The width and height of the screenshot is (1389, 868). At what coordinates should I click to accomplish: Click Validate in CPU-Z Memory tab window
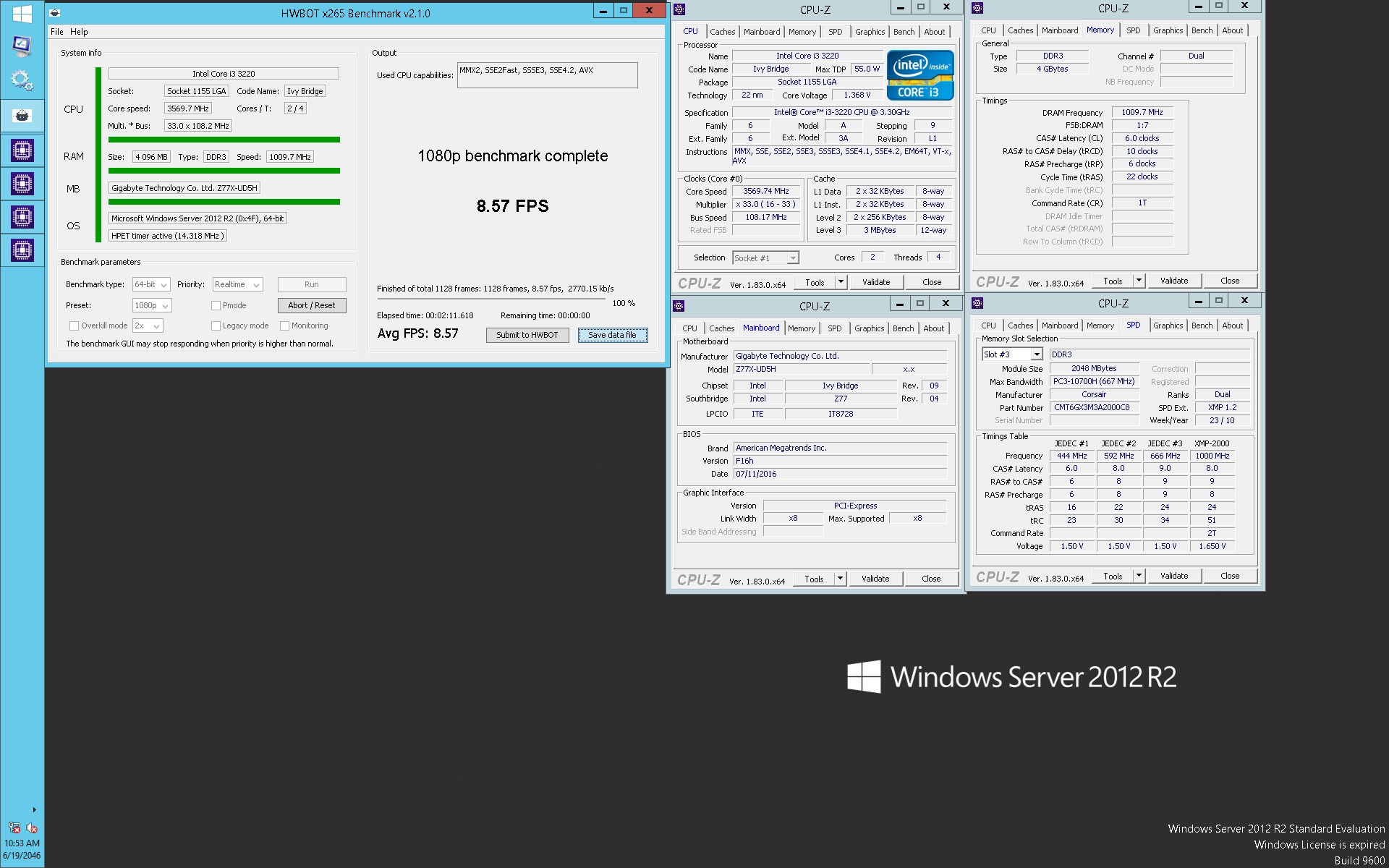1173,281
